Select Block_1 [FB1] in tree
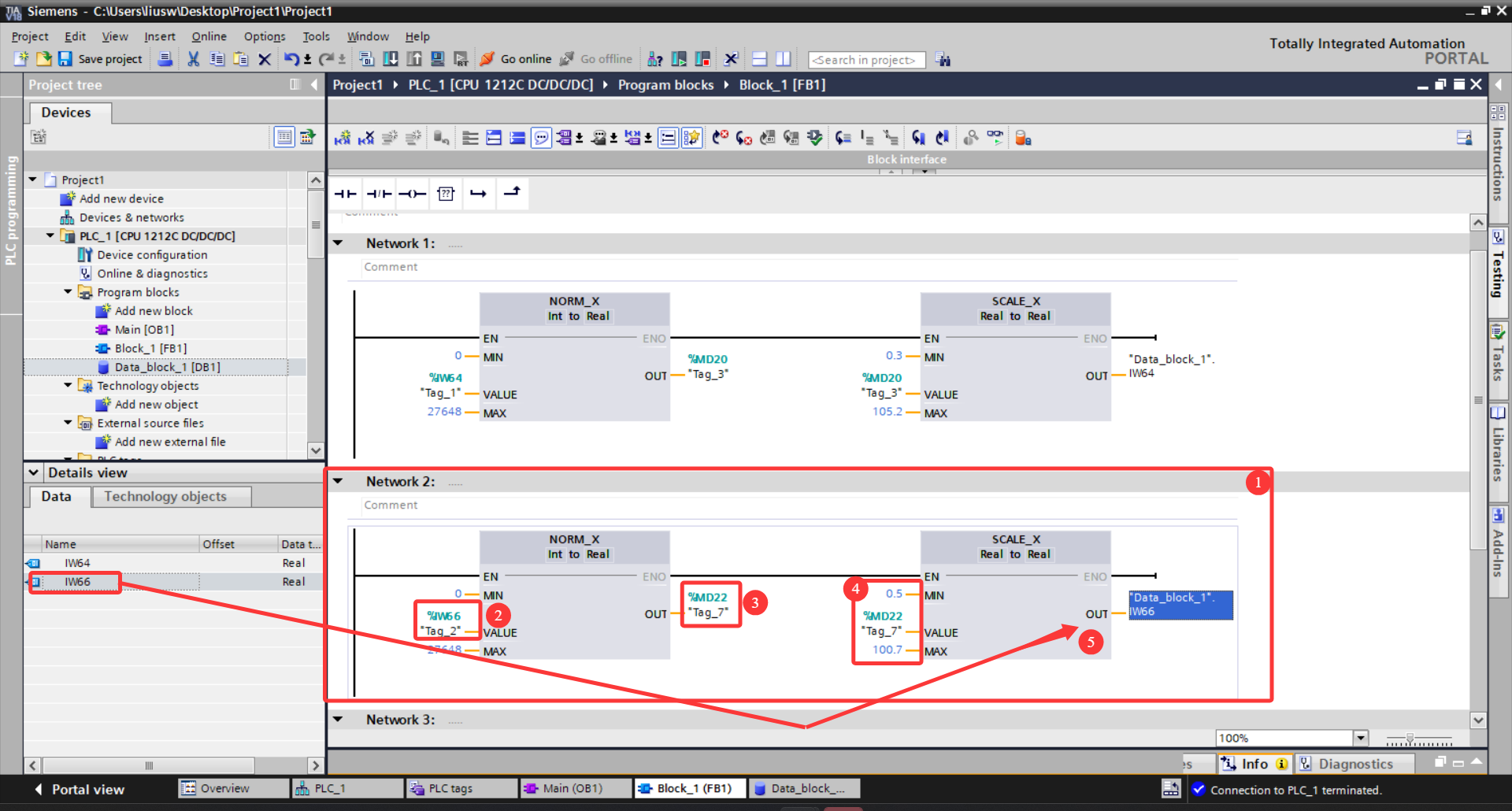The height and width of the screenshot is (811, 1512). tap(150, 348)
